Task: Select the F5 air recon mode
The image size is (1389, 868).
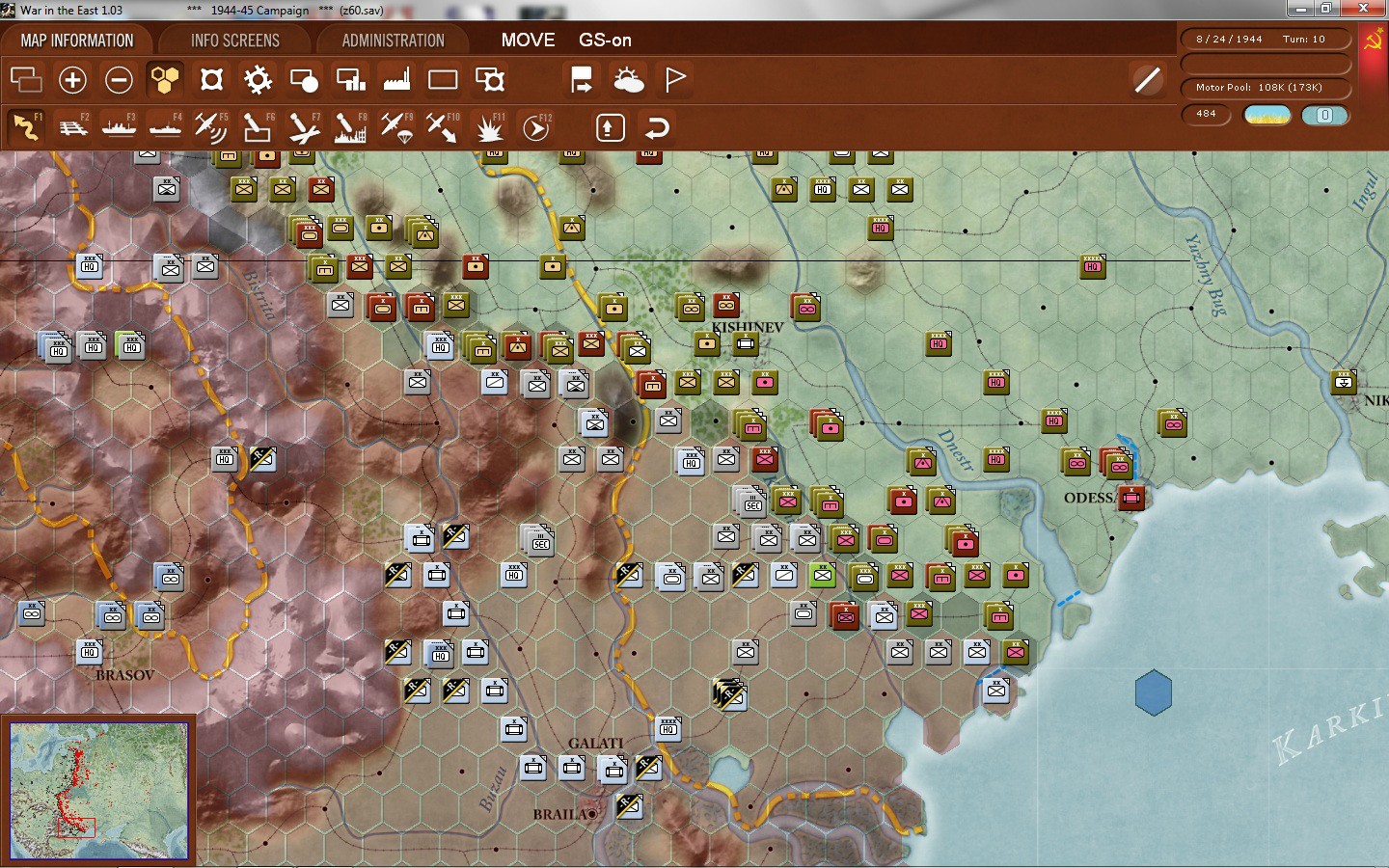Action: point(211,126)
